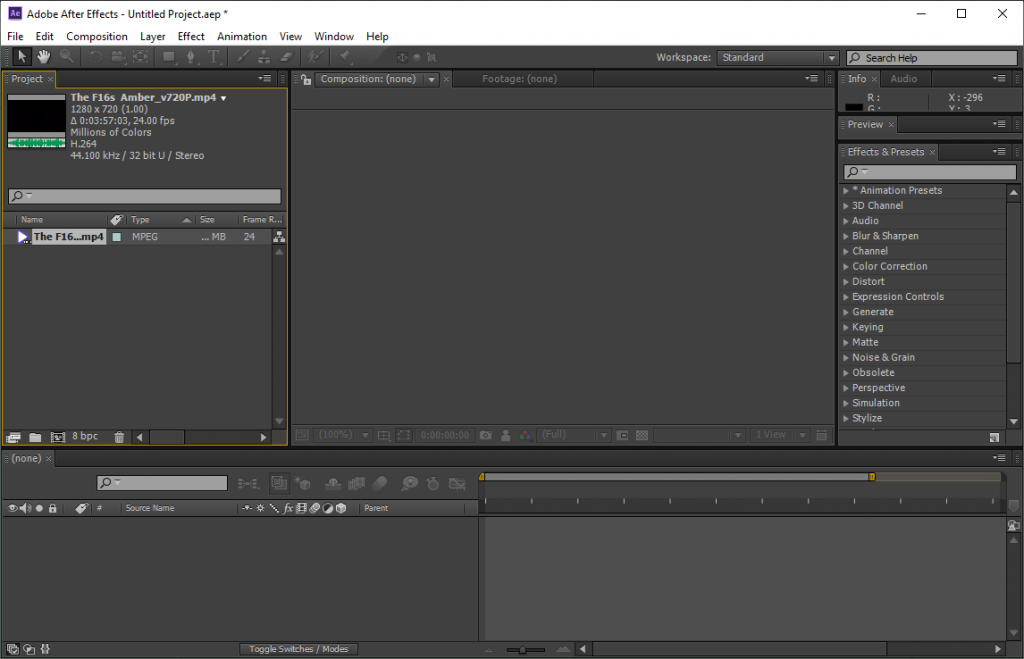Open the Effect menu
The height and width of the screenshot is (659, 1024).
(x=191, y=37)
